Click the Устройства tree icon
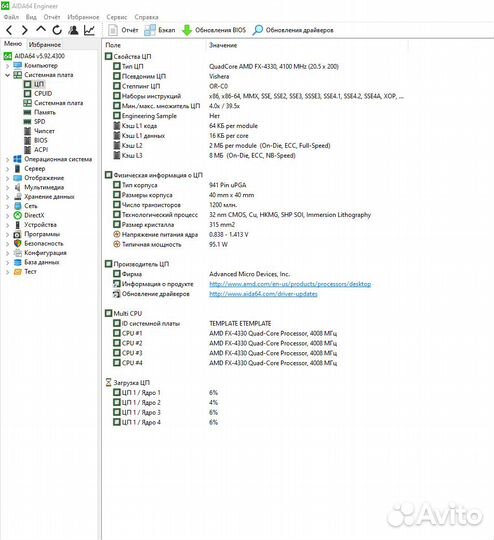This screenshot has height=540, width=494. tap(18, 225)
